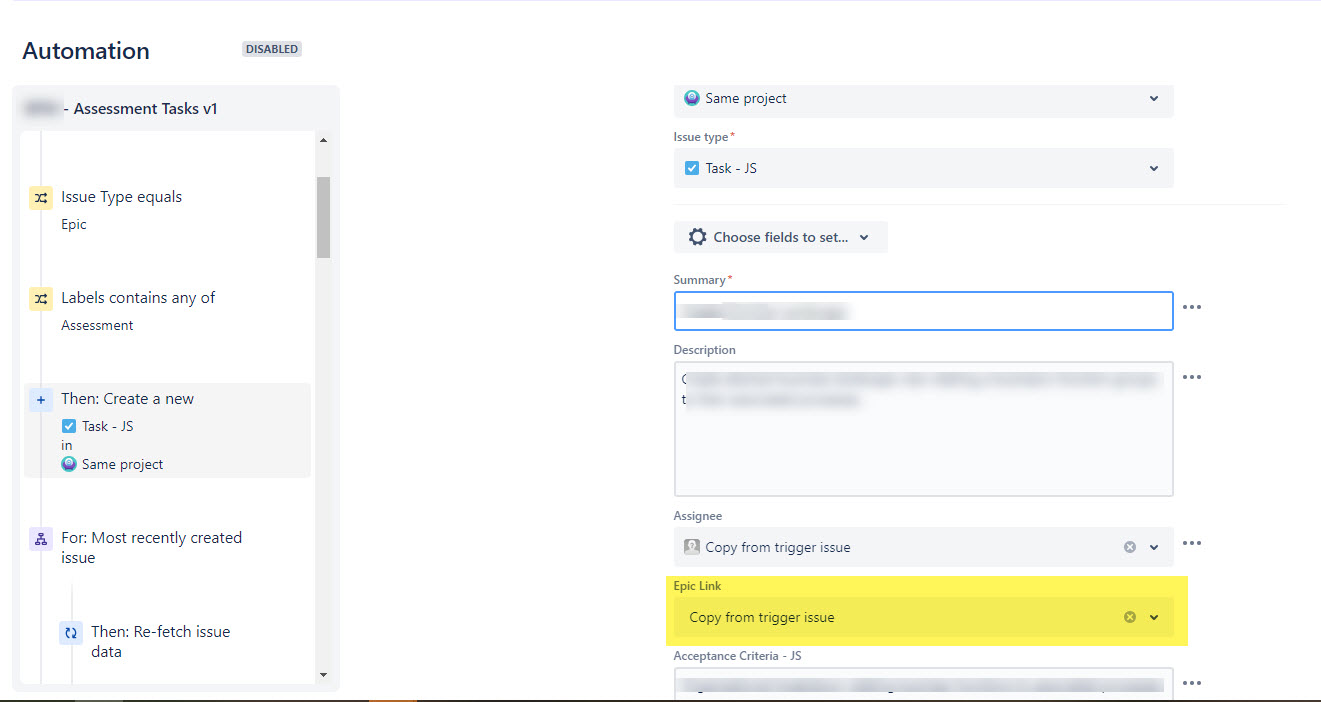Viewport: 1321px width, 702px height.
Task: Open the Epic Link dropdown chevron
Action: [x=1154, y=617]
